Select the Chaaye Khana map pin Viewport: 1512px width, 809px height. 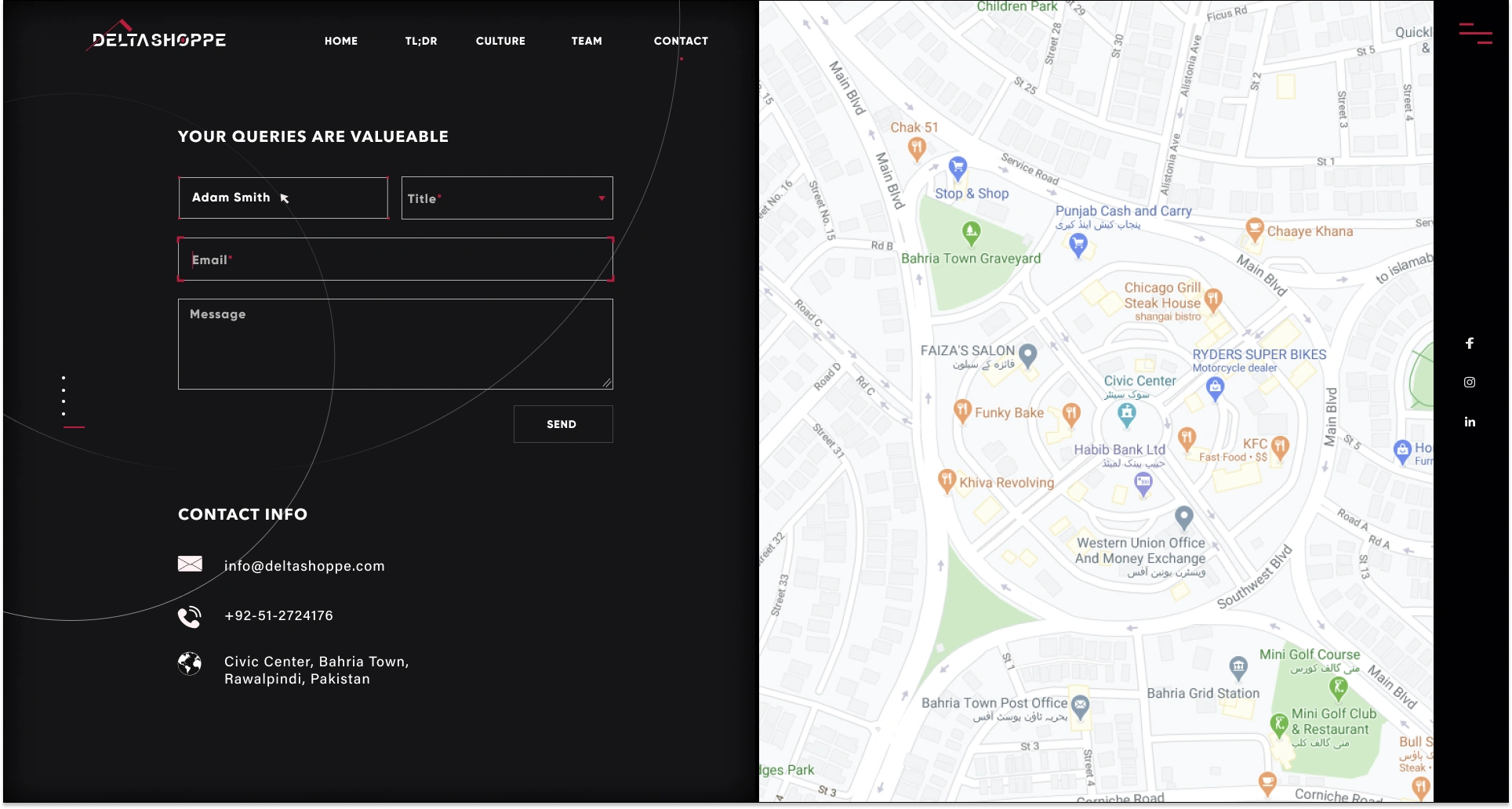(1254, 230)
